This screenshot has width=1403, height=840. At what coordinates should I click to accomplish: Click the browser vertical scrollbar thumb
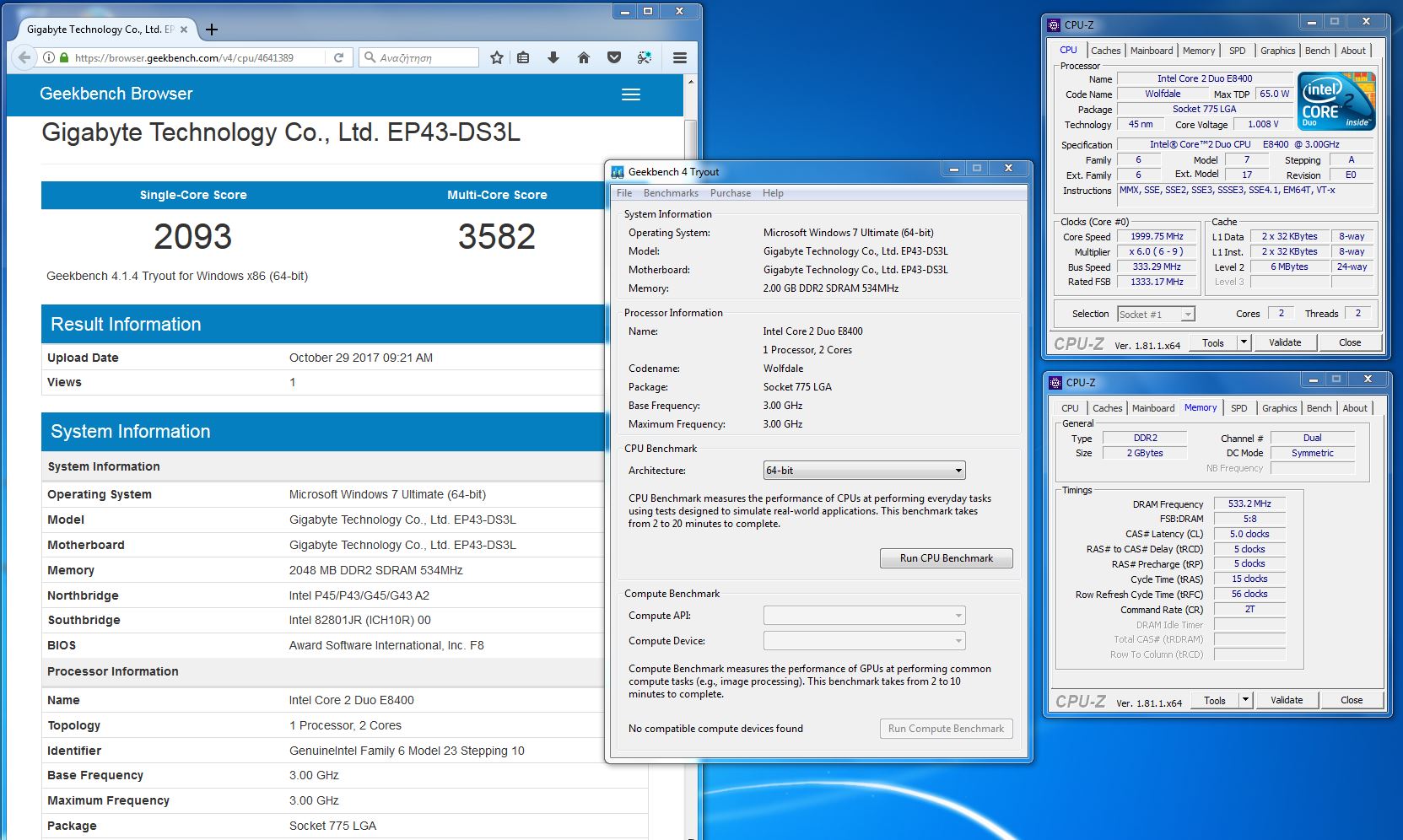pyautogui.click(x=691, y=141)
